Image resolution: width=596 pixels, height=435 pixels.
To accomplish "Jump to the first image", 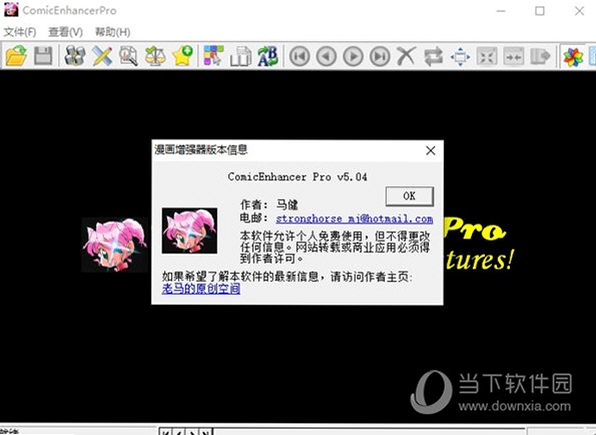I will click(x=300, y=56).
